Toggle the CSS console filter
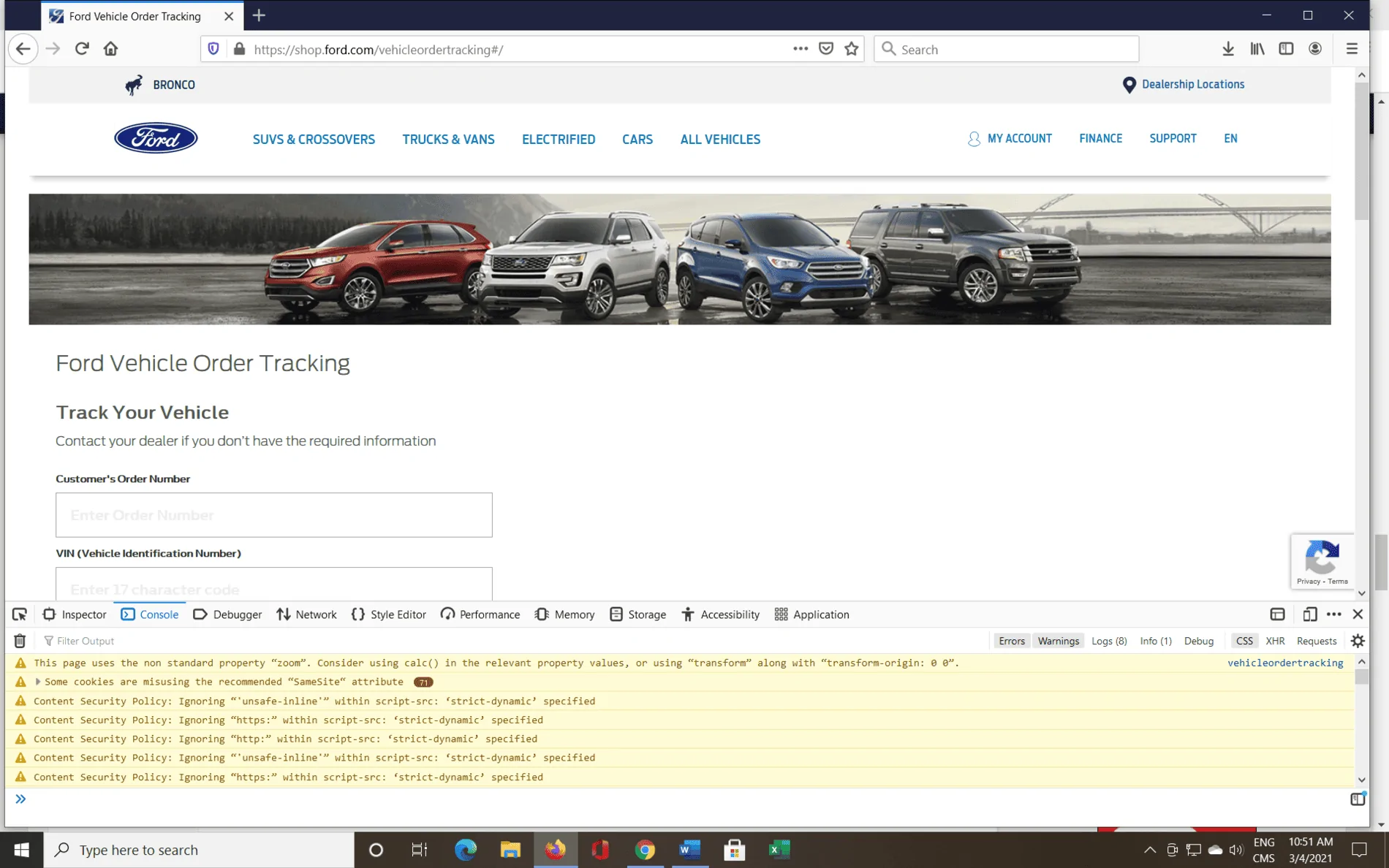The height and width of the screenshot is (868, 1389). 1244,641
